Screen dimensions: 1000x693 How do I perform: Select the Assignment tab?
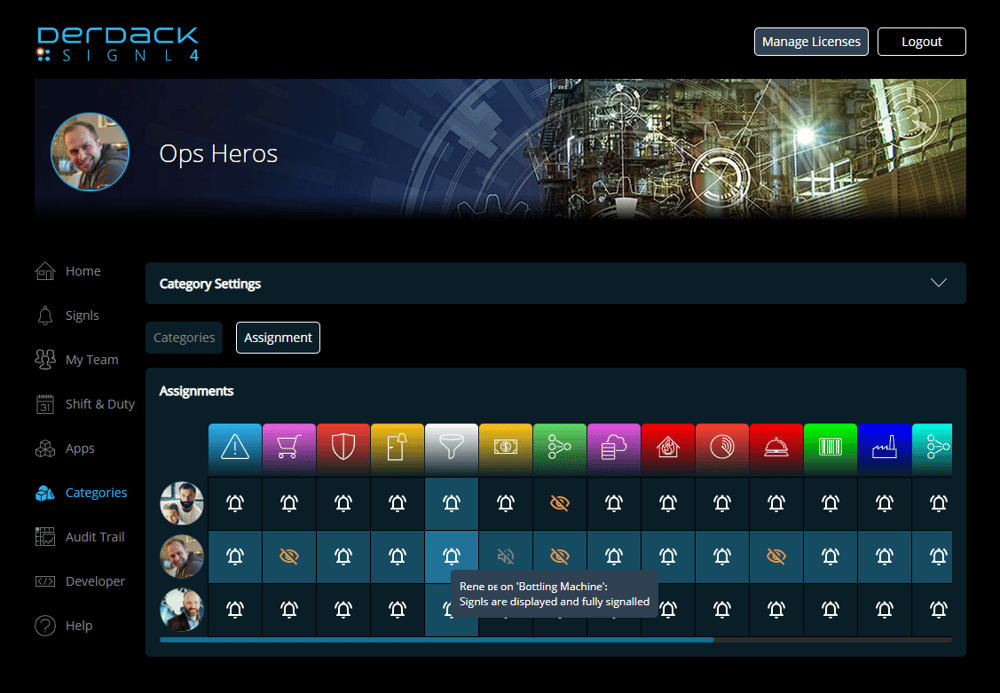tap(278, 338)
